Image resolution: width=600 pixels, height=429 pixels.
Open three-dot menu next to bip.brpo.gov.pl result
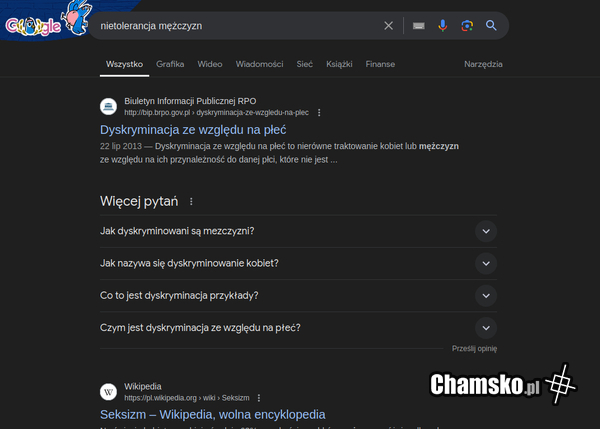tap(320, 113)
